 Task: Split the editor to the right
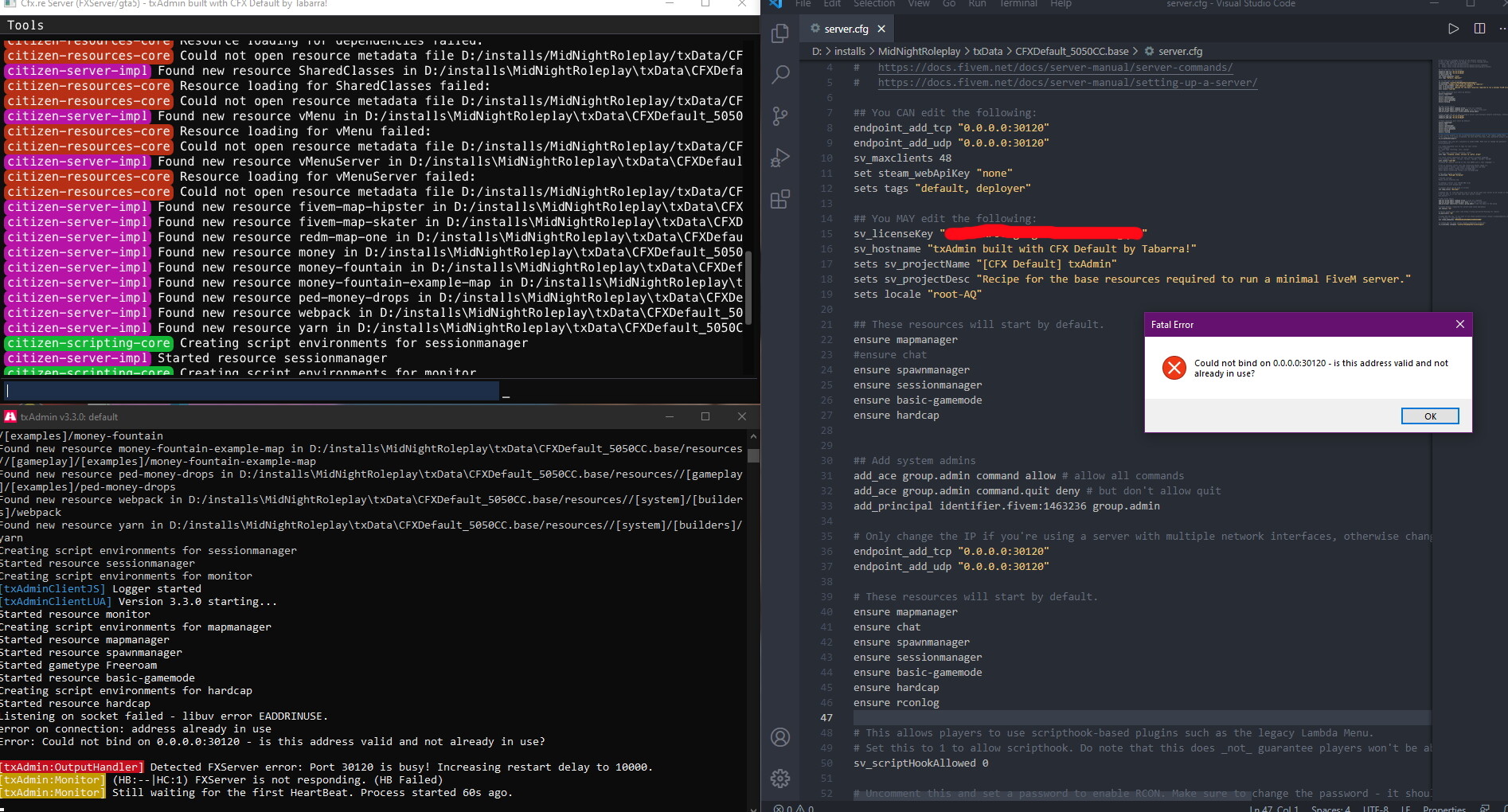point(1479,29)
